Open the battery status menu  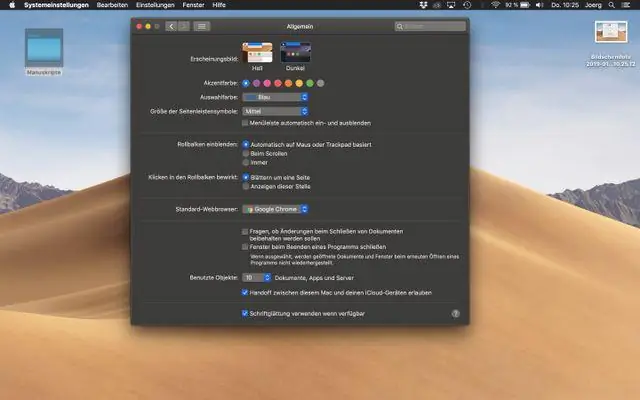point(518,5)
